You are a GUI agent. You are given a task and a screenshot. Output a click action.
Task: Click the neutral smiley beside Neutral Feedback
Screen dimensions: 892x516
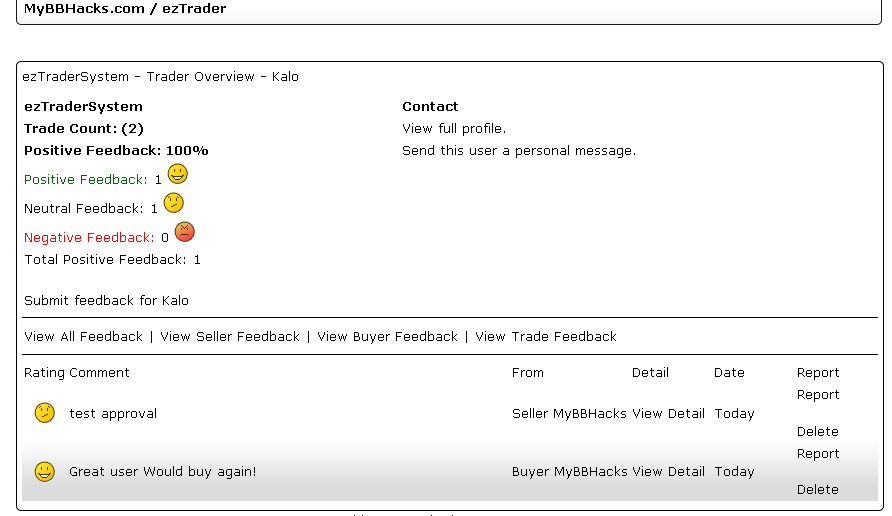tap(173, 203)
